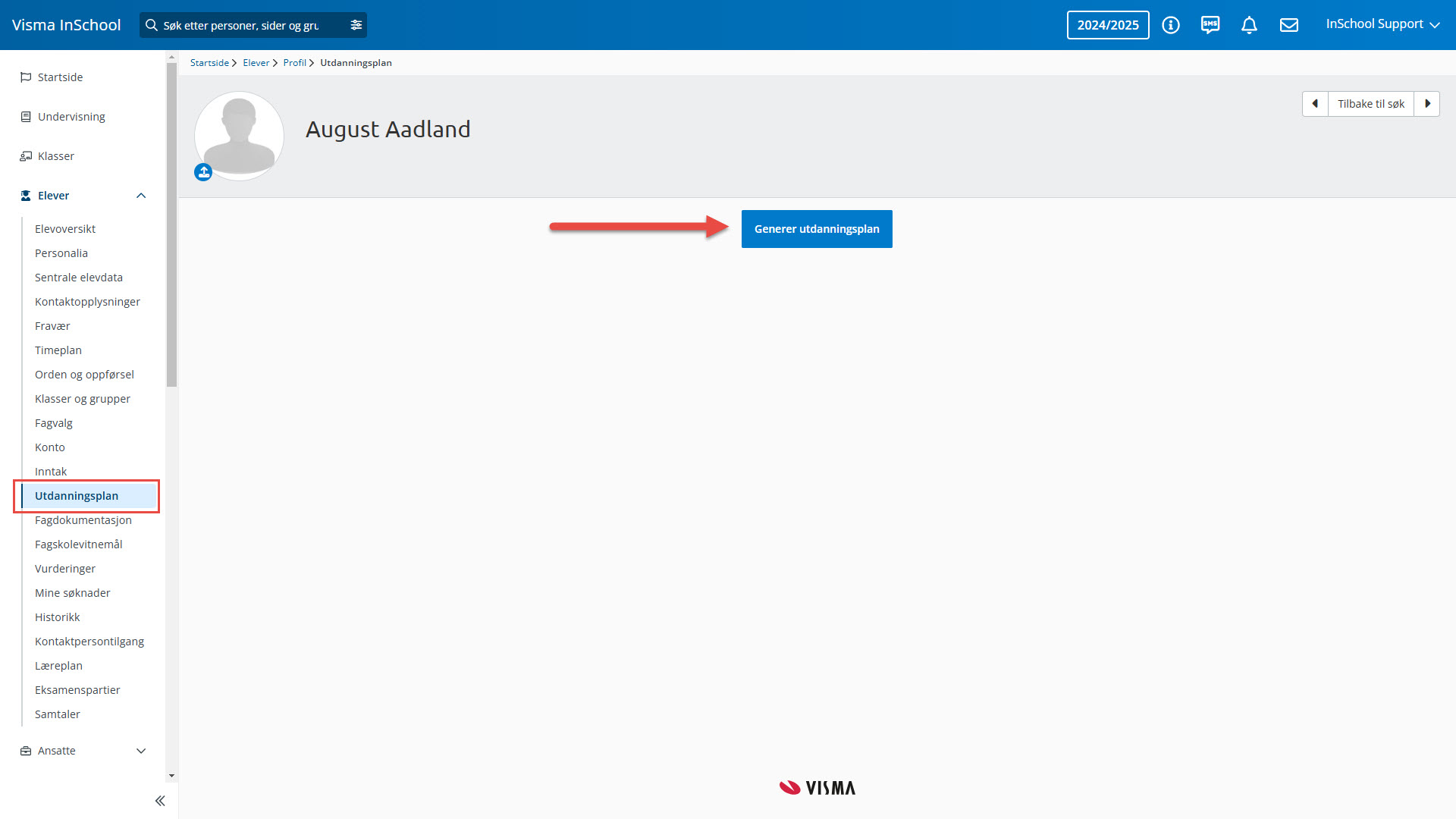
Task: Click Tilbake til søk button
Action: (1370, 104)
